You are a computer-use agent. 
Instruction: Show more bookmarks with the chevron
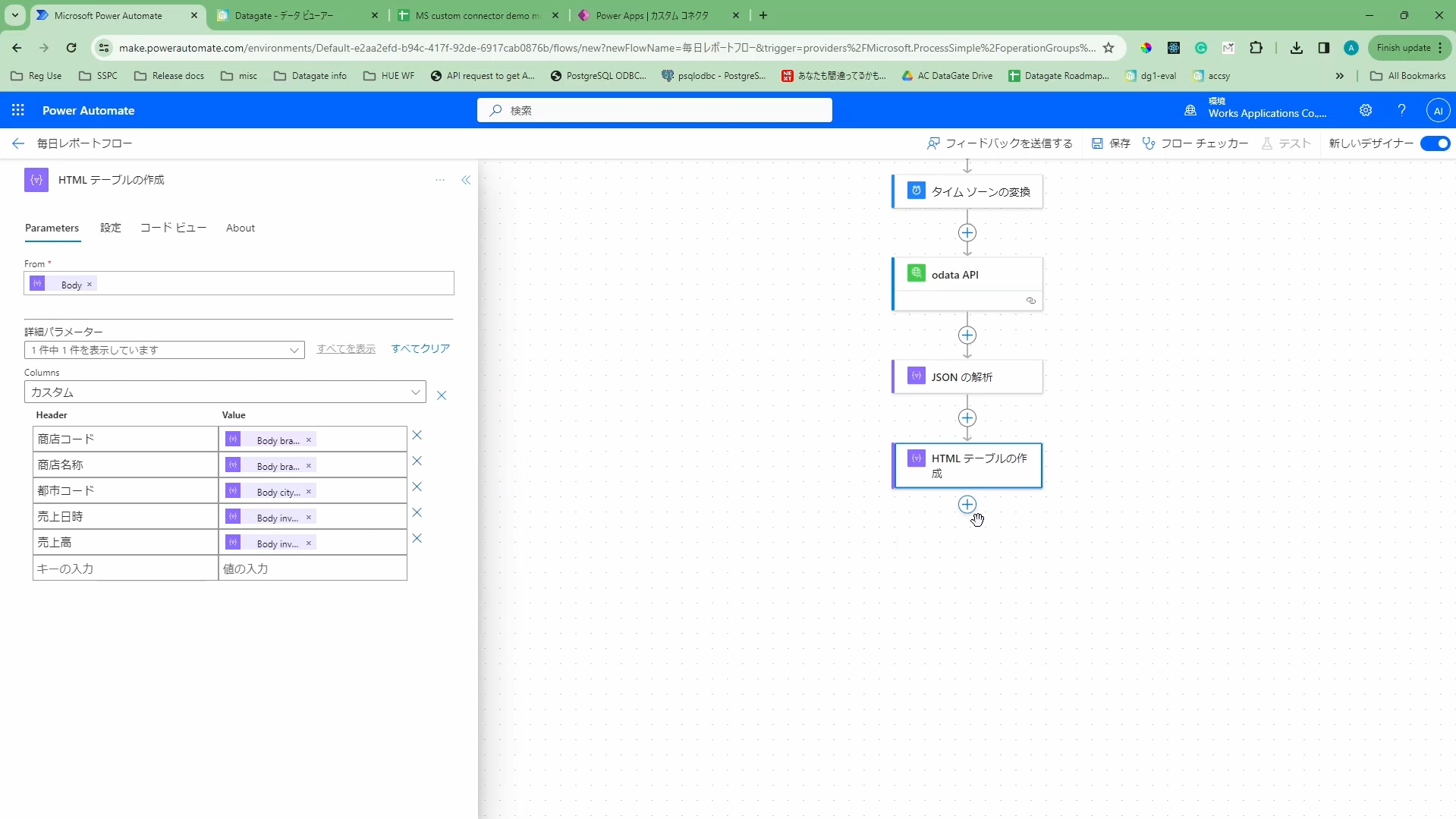click(x=1340, y=76)
